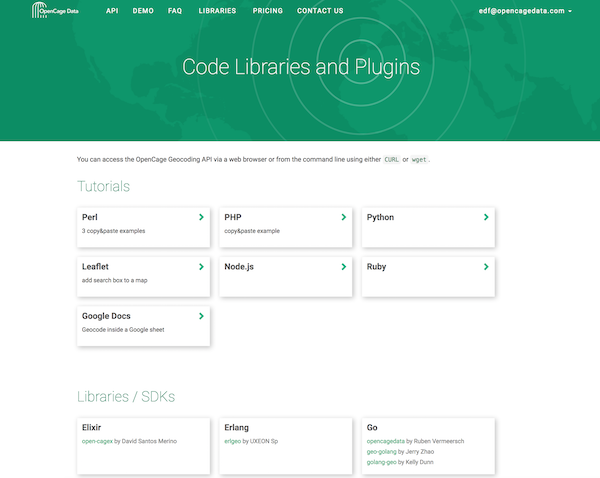Screen dimensions: 600x478
Task: Click the 'add search box to a map' text
Action: tap(114, 280)
